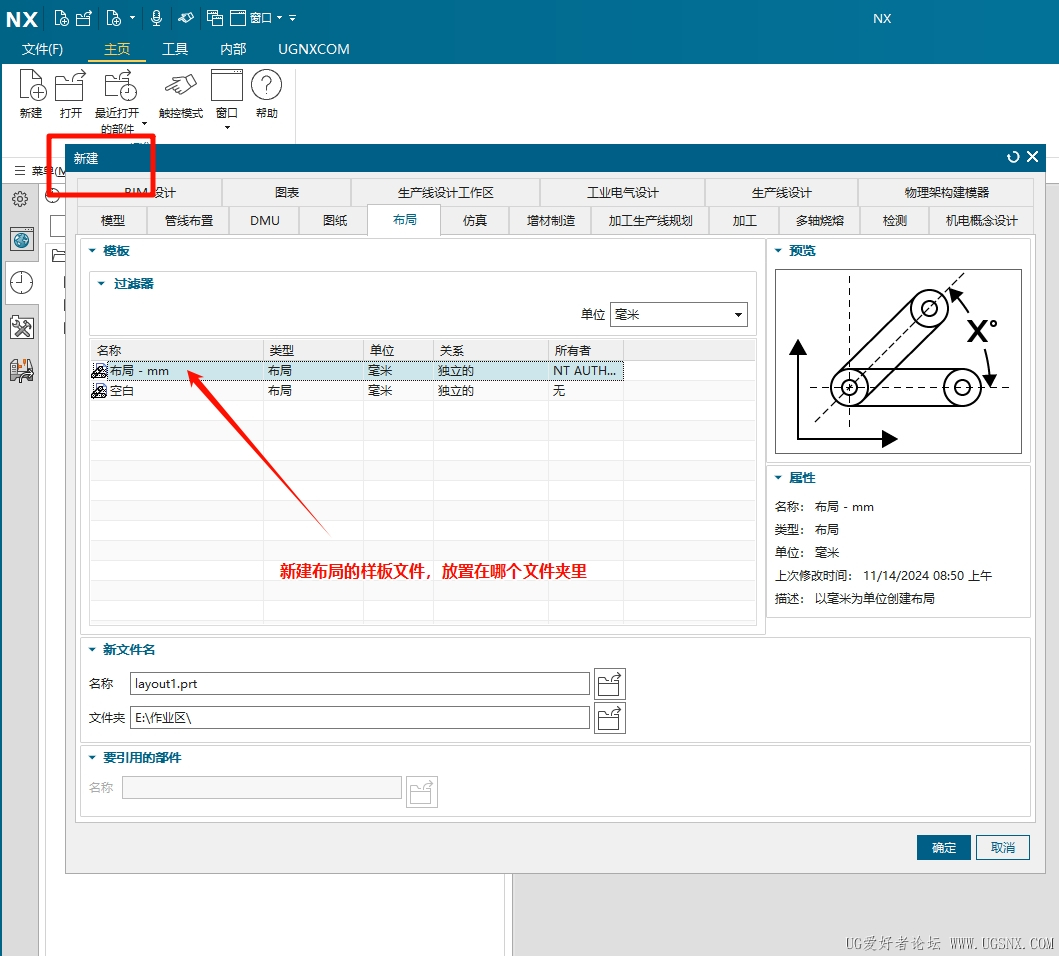The height and width of the screenshot is (956, 1059).
Task: Click the 确定 button
Action: point(943,848)
